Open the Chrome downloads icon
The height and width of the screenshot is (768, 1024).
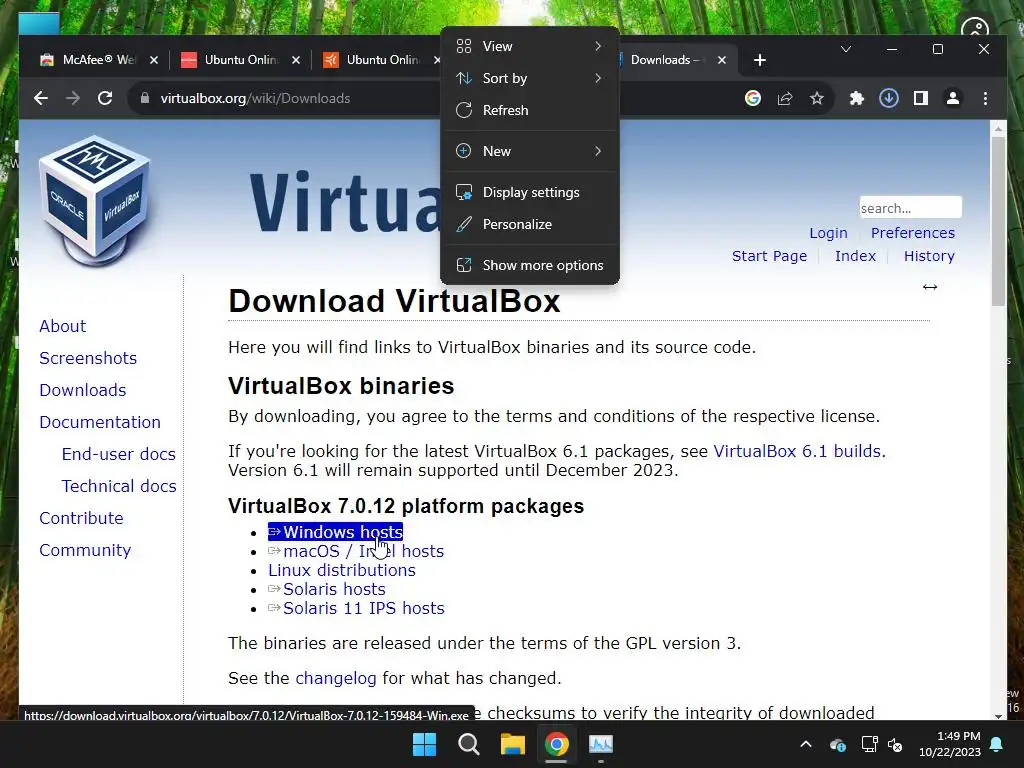888,99
